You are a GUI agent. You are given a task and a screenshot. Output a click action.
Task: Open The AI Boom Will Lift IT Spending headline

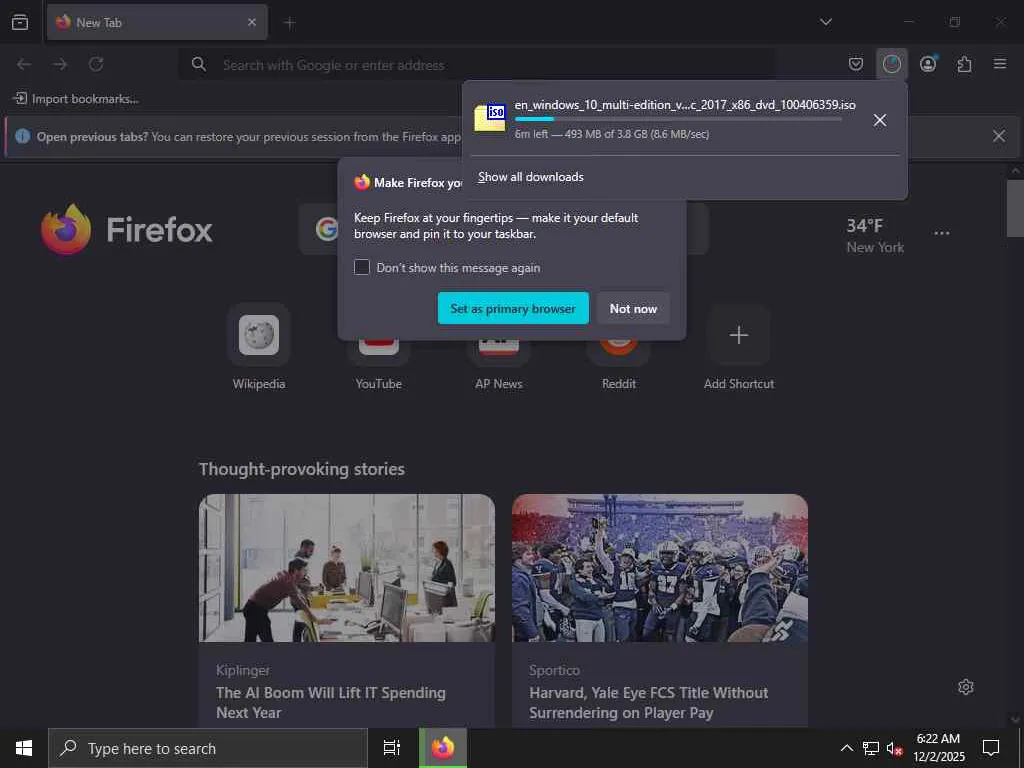[x=331, y=702]
